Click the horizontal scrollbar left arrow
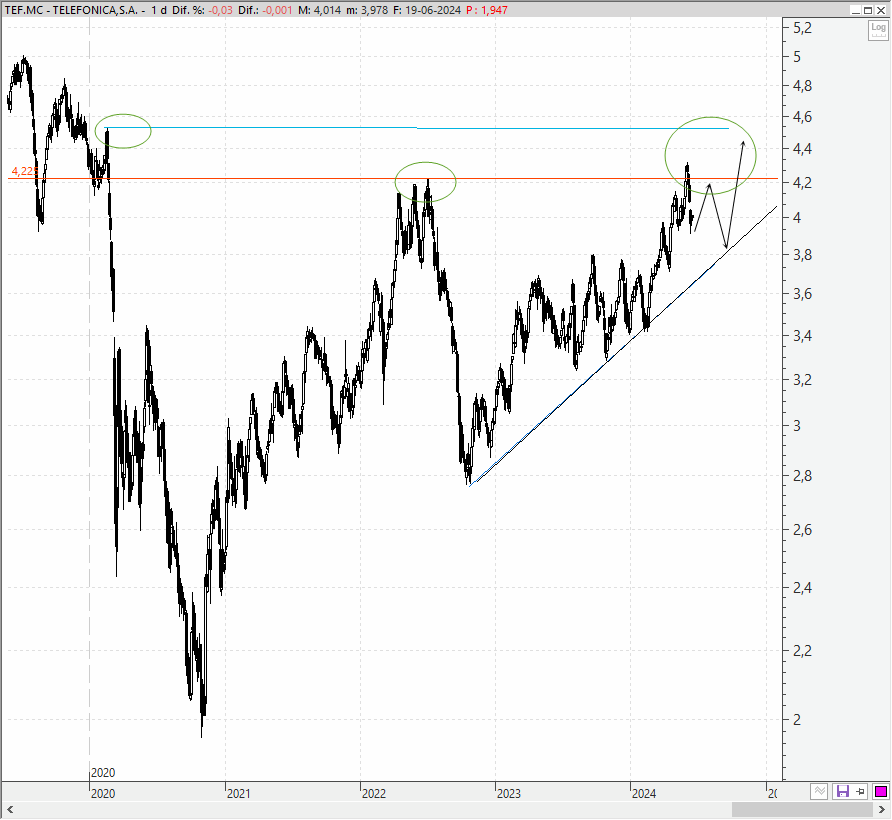 tap(10, 809)
